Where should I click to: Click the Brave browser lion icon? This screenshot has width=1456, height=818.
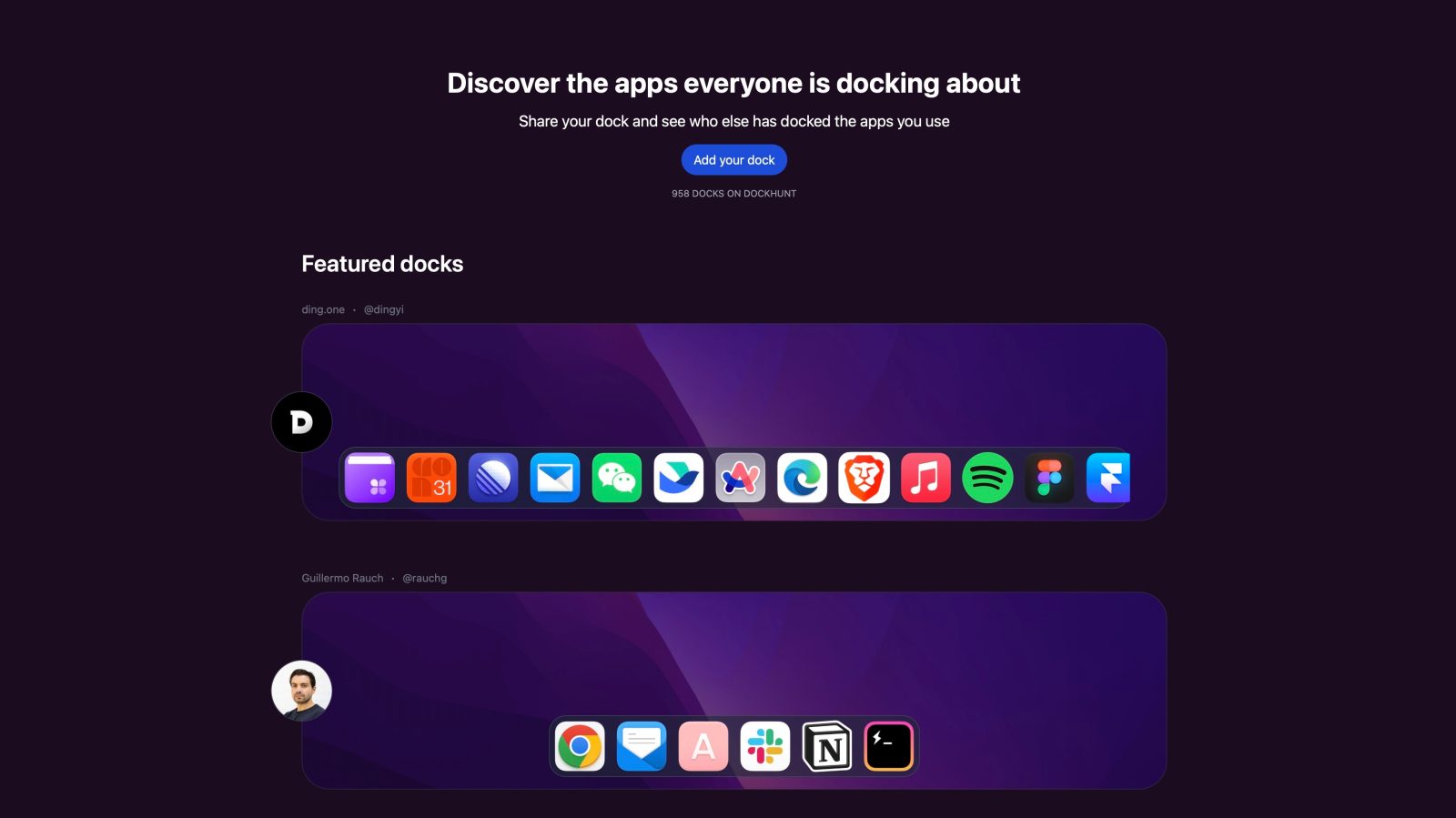click(864, 478)
